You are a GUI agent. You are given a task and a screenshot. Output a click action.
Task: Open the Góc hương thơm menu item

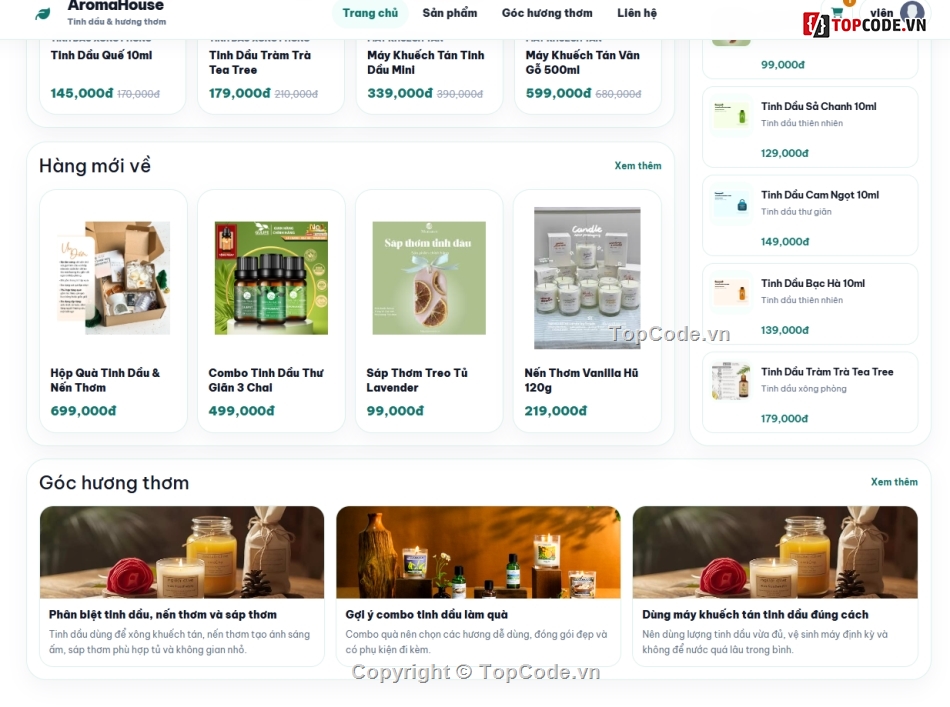coord(547,13)
